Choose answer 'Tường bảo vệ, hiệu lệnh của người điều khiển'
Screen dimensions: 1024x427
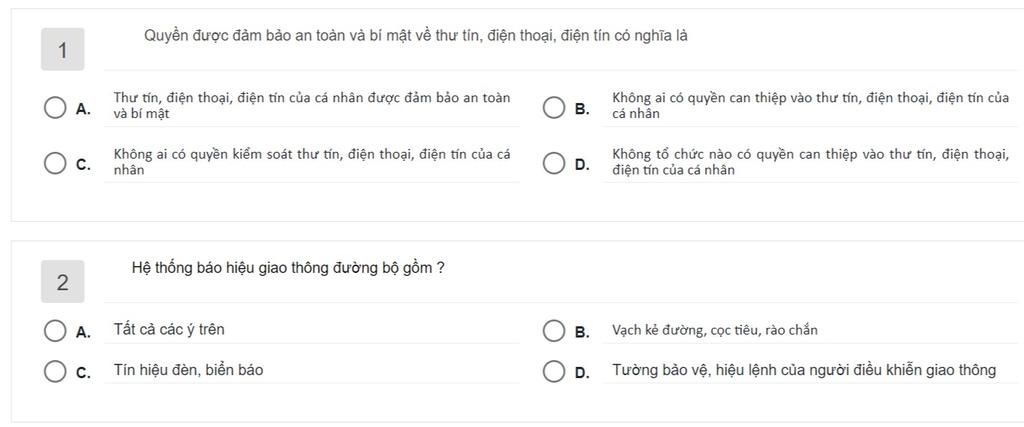tap(804, 370)
